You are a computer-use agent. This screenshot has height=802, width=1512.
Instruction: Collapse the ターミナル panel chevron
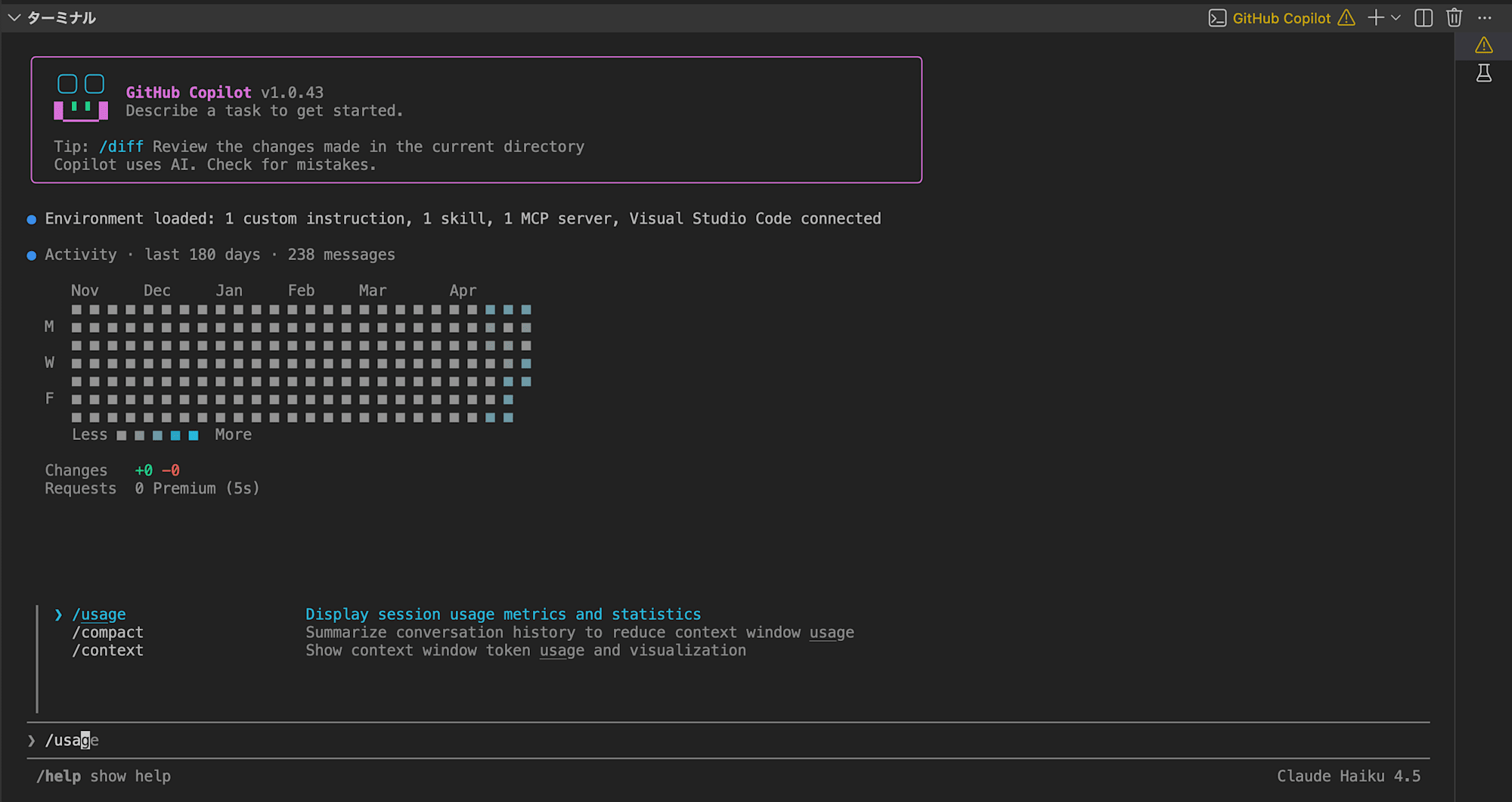click(x=14, y=17)
